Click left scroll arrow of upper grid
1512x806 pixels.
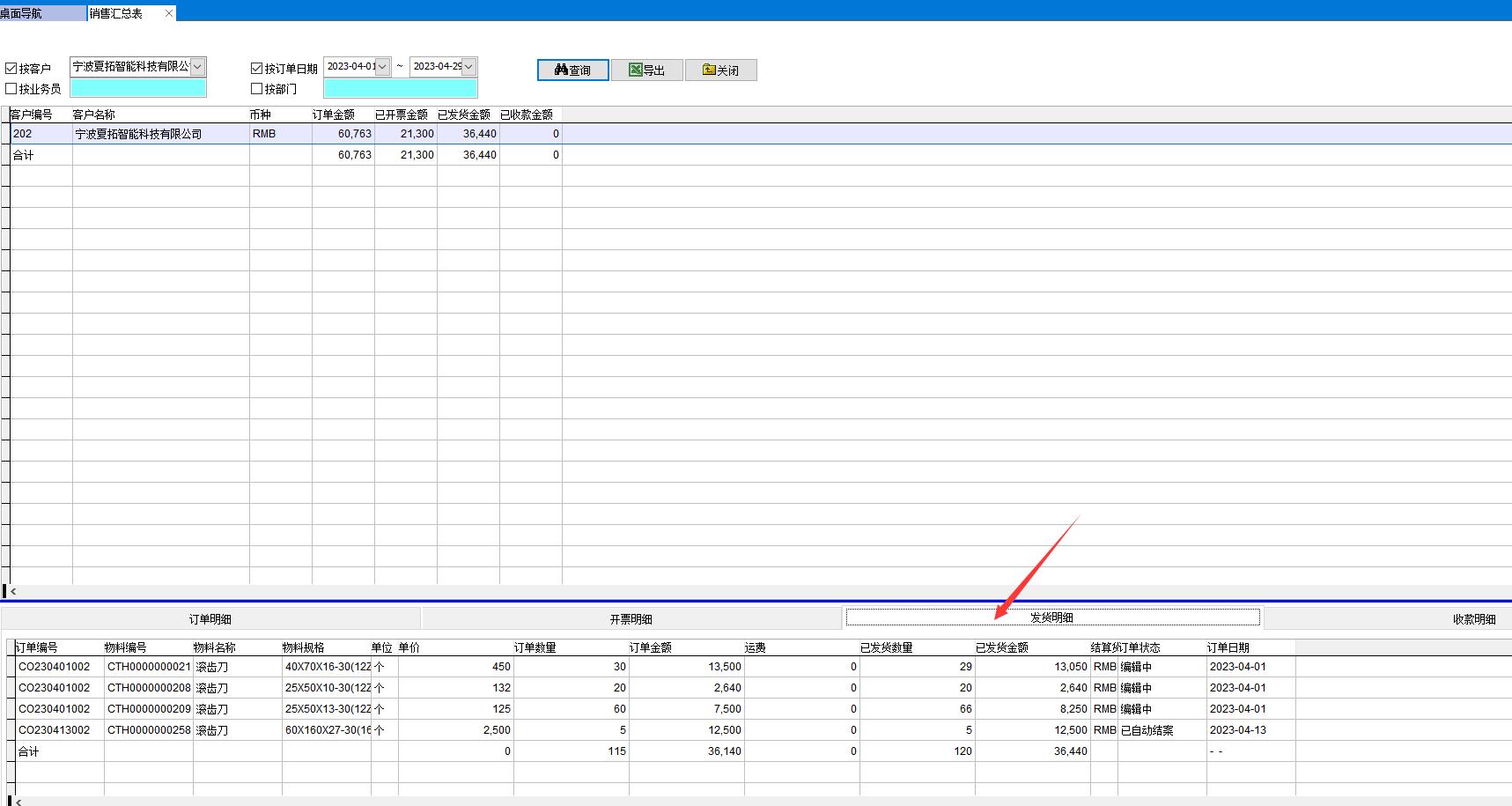(x=13, y=592)
